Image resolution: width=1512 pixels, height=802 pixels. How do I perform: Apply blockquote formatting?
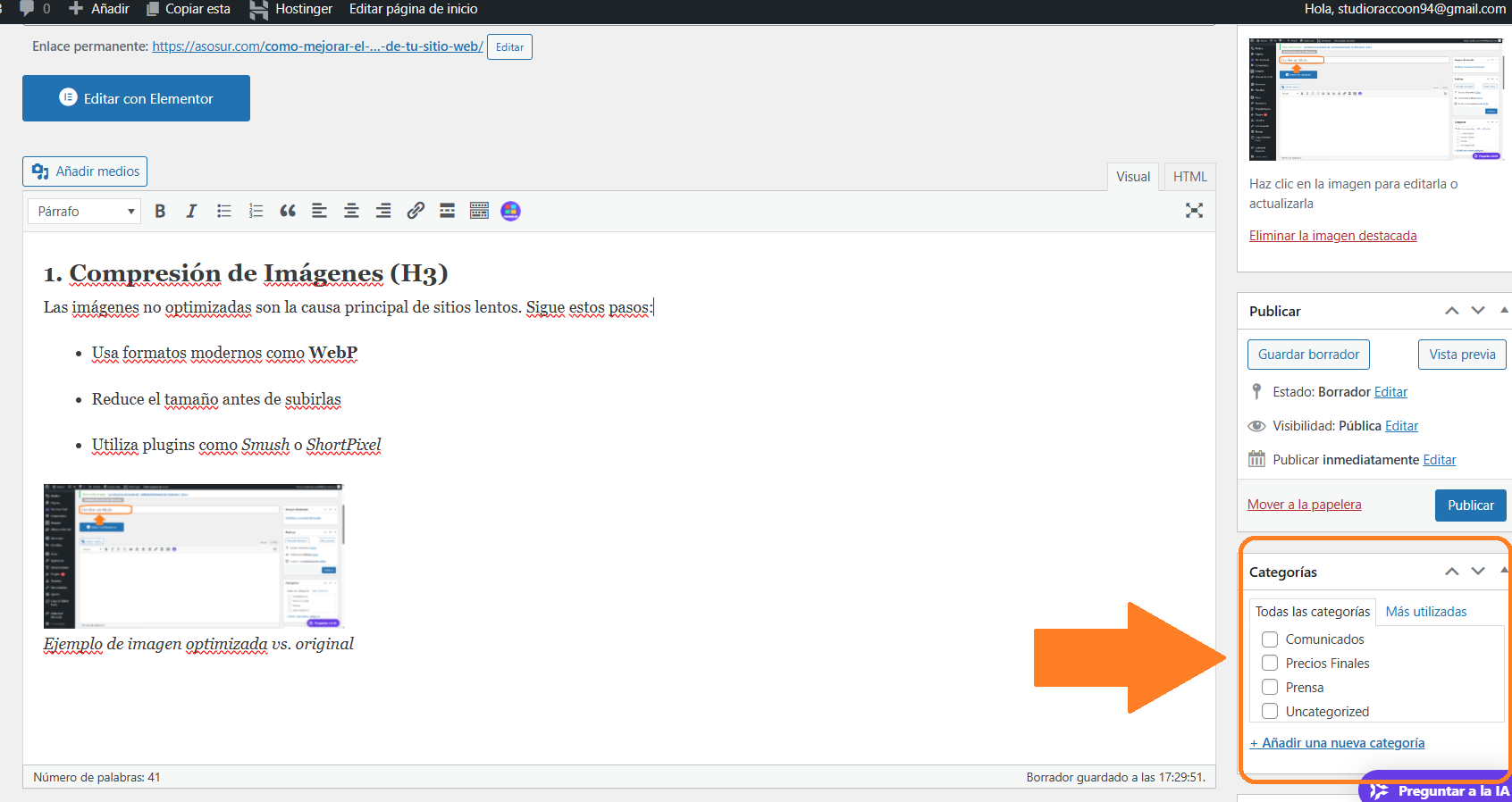coord(288,211)
